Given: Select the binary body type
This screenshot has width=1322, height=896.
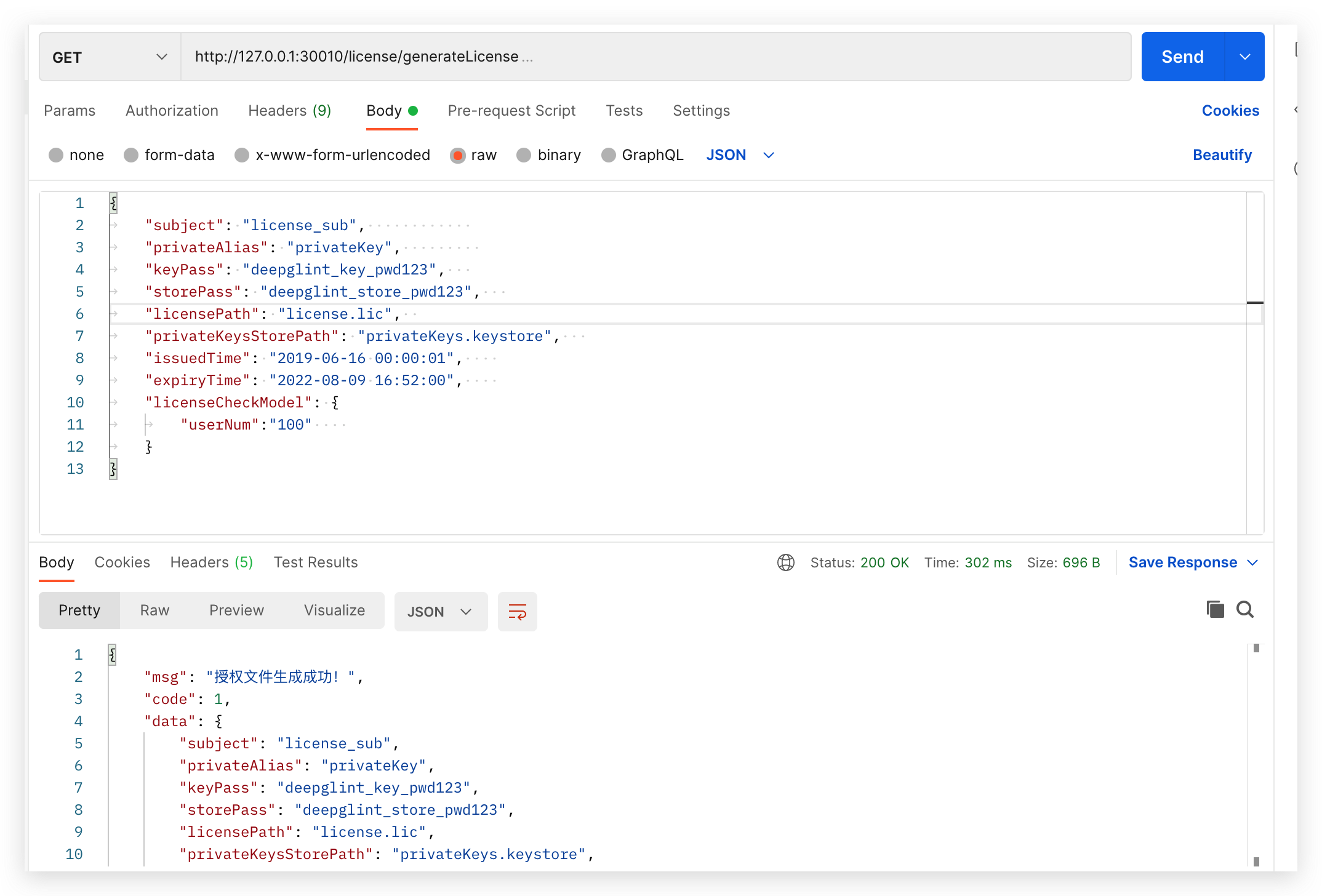Looking at the screenshot, I should coord(524,155).
